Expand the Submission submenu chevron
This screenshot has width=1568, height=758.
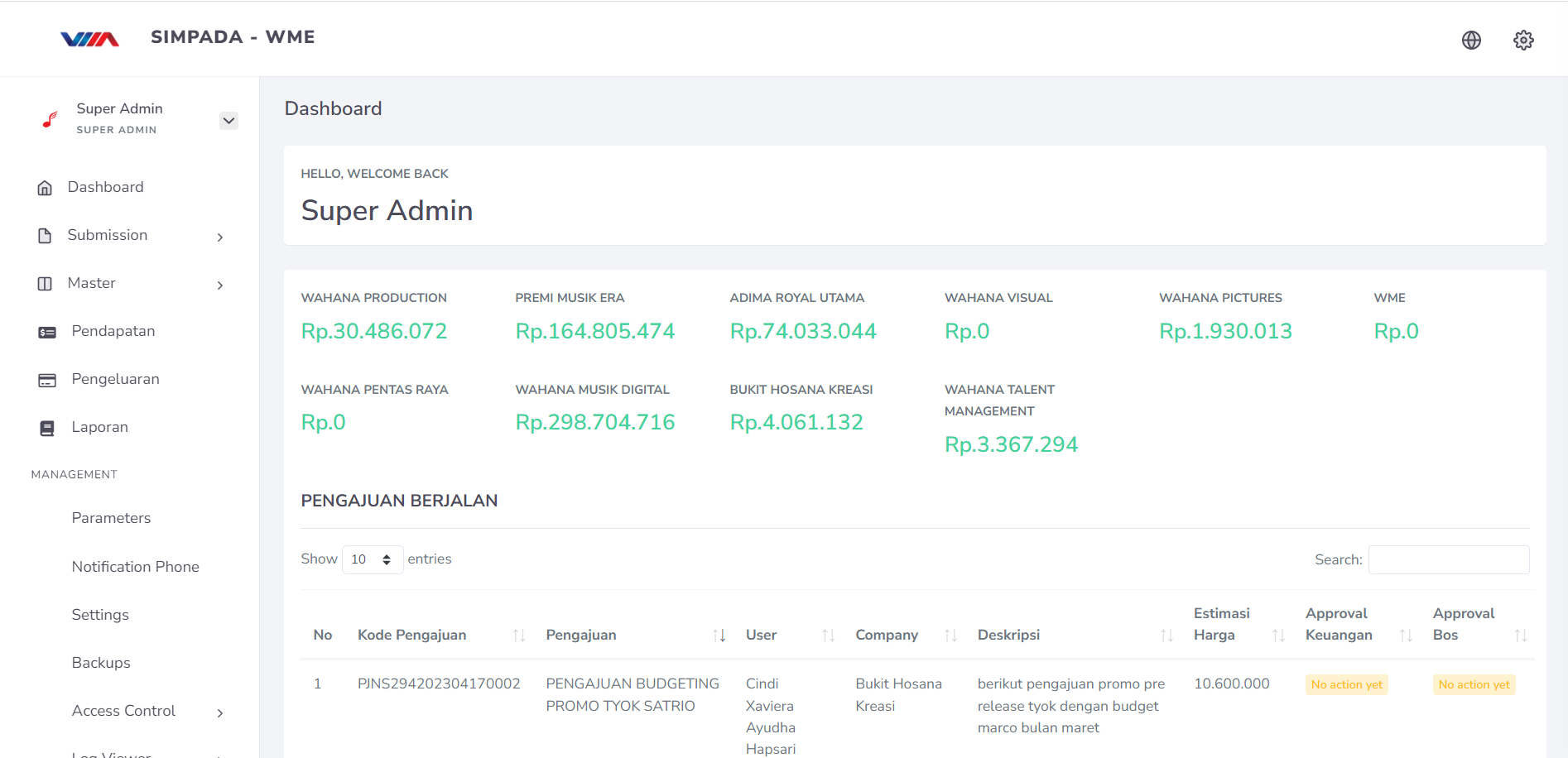219,237
